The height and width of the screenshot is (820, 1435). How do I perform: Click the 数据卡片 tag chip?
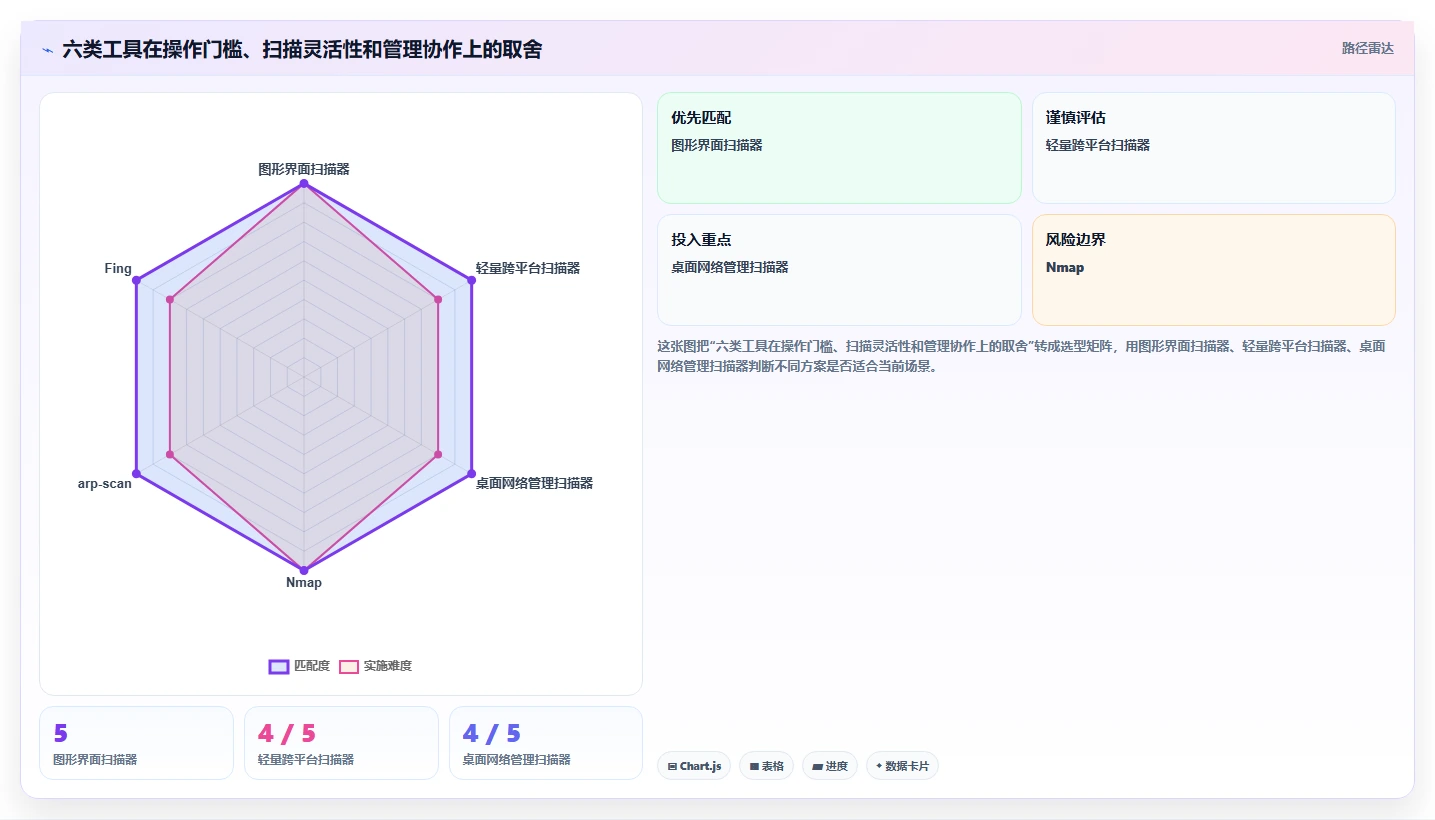click(x=902, y=766)
